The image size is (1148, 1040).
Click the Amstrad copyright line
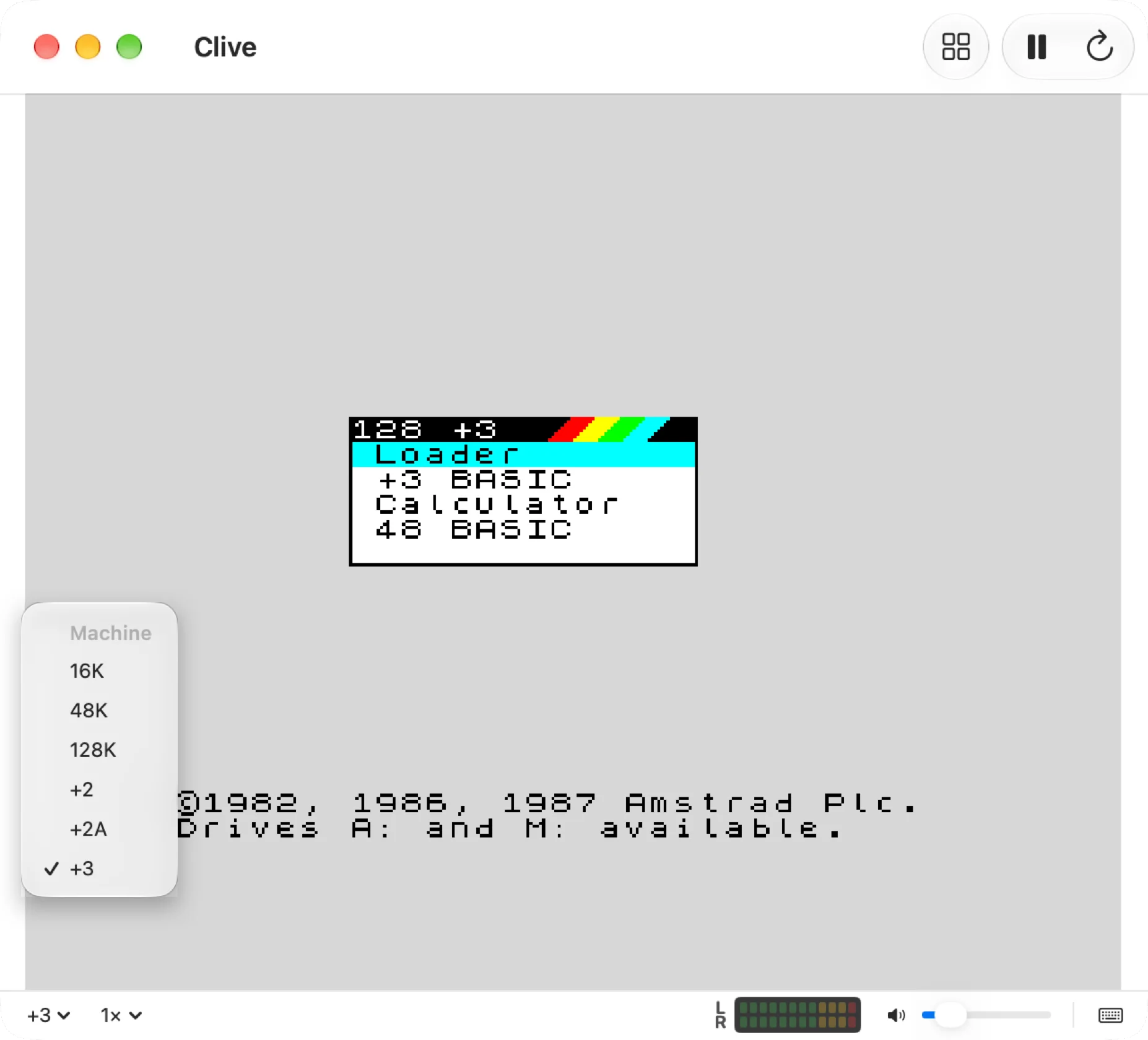tap(547, 804)
